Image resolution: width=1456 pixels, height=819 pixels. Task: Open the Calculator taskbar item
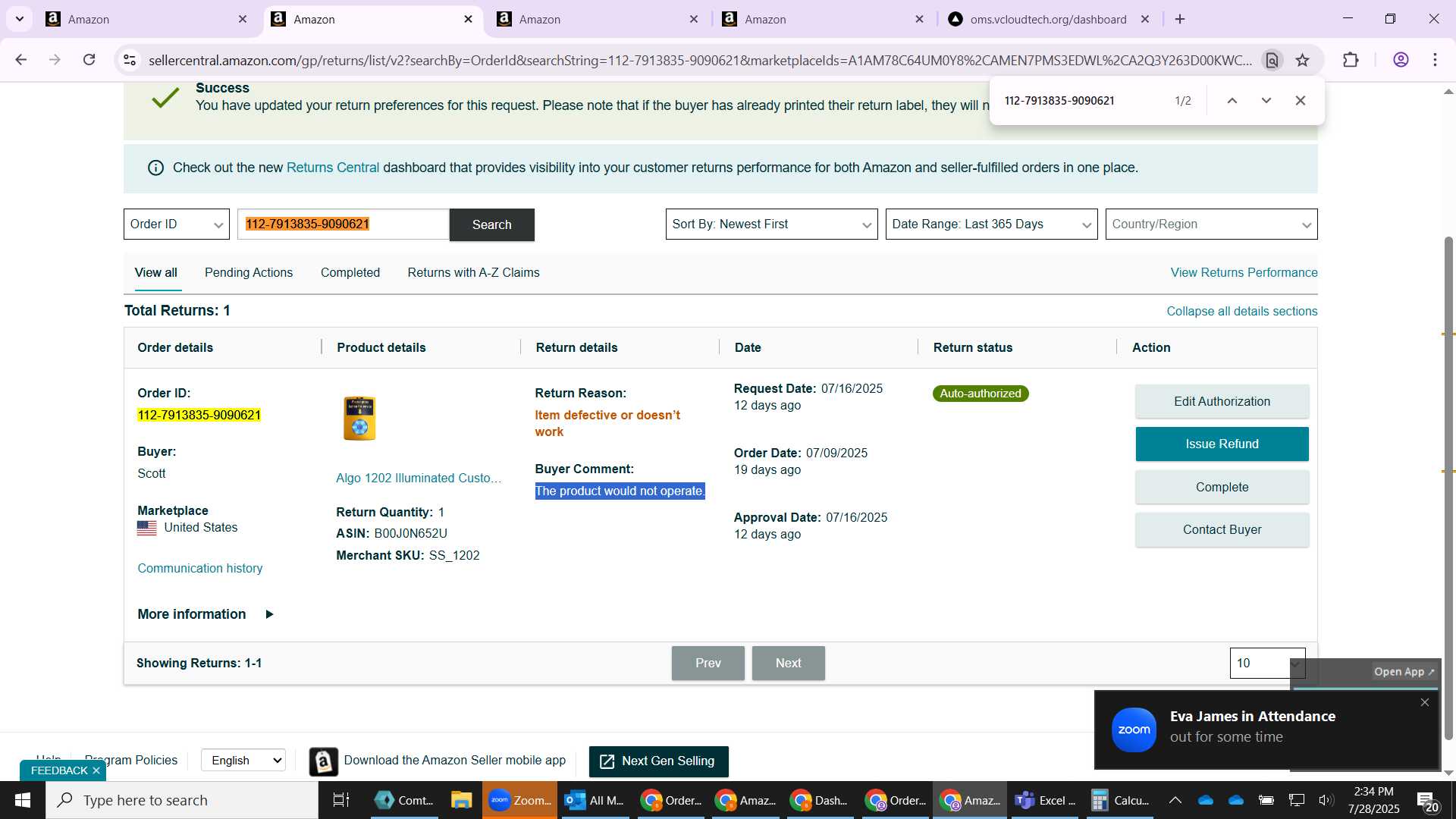pos(1120,800)
